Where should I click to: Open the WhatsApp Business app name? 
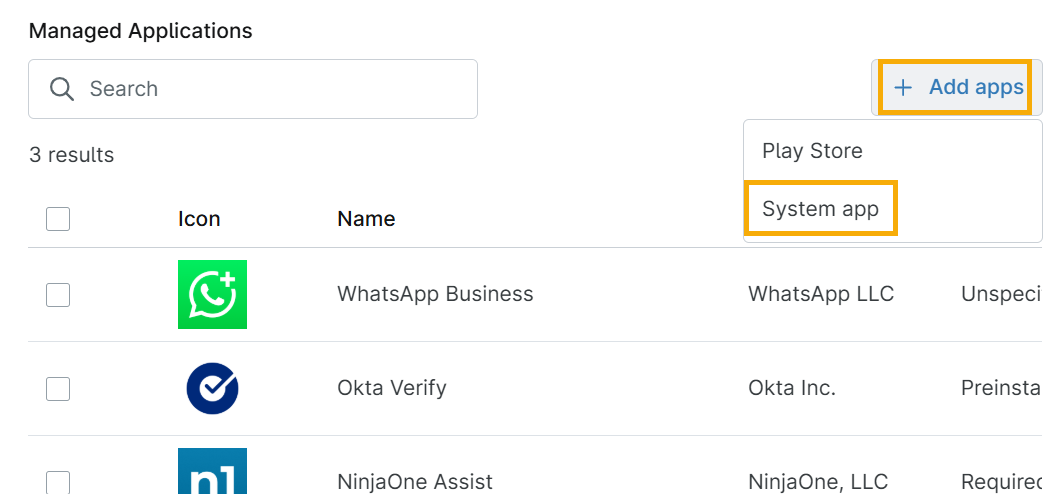pos(435,294)
